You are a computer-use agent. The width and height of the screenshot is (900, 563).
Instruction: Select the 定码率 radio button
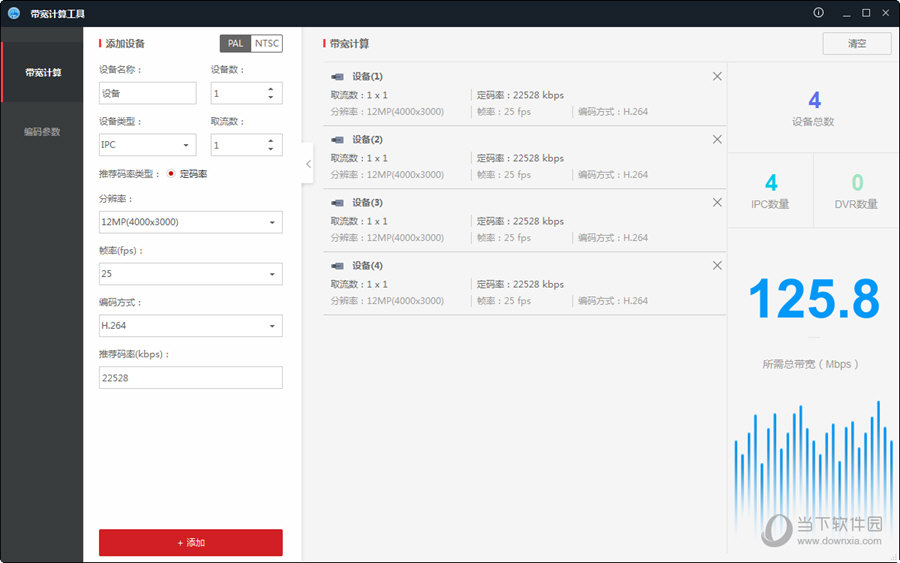(x=171, y=174)
